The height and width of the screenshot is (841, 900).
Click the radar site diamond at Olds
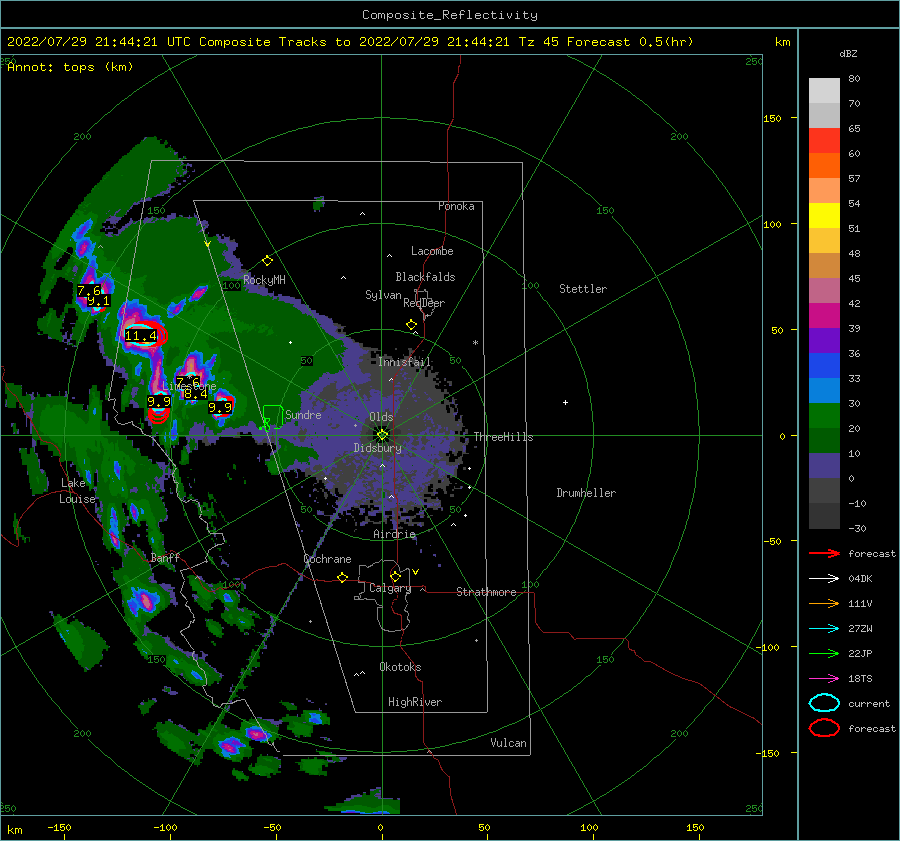(x=382, y=435)
